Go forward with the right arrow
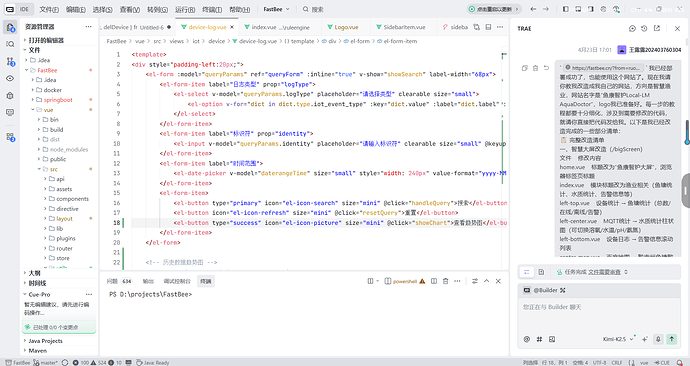This screenshot has width=690, height=366. point(546,9)
